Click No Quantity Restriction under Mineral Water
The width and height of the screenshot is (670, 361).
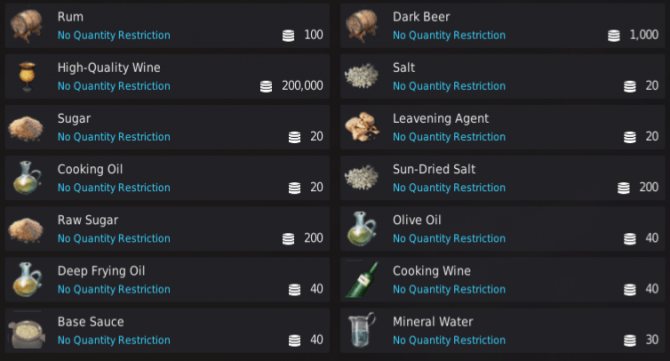[x=449, y=340]
